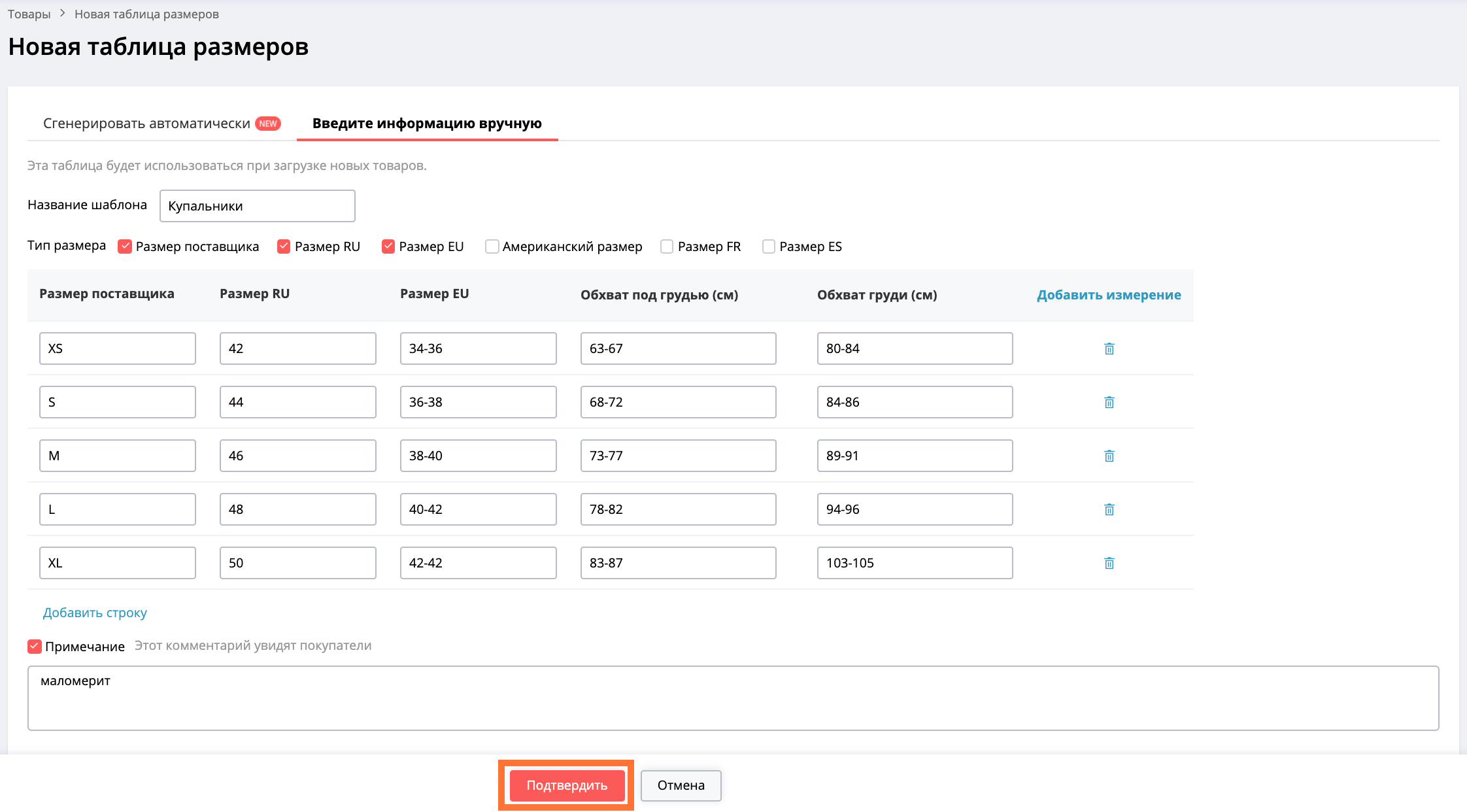
Task: Click RU size field with 46
Action: coord(298,456)
